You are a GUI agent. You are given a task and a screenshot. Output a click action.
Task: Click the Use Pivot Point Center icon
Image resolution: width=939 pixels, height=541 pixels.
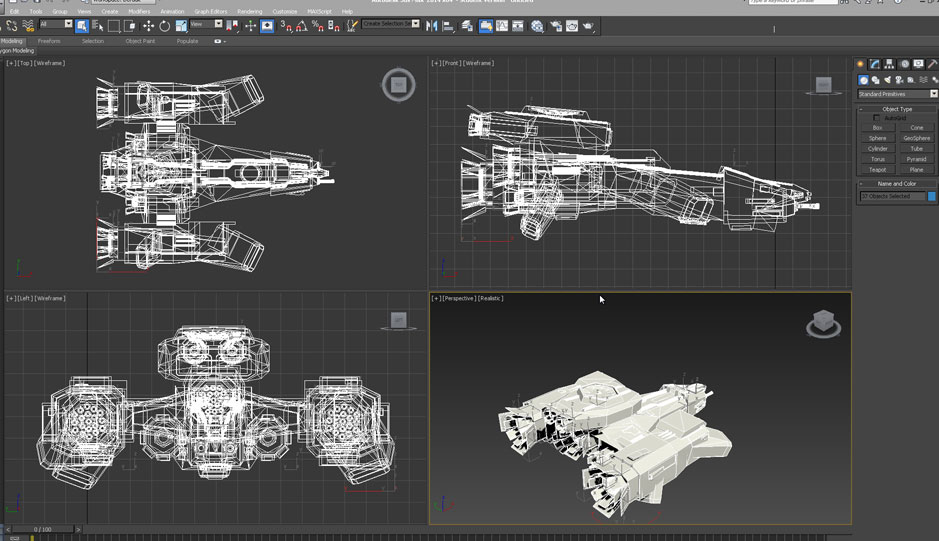pos(232,26)
